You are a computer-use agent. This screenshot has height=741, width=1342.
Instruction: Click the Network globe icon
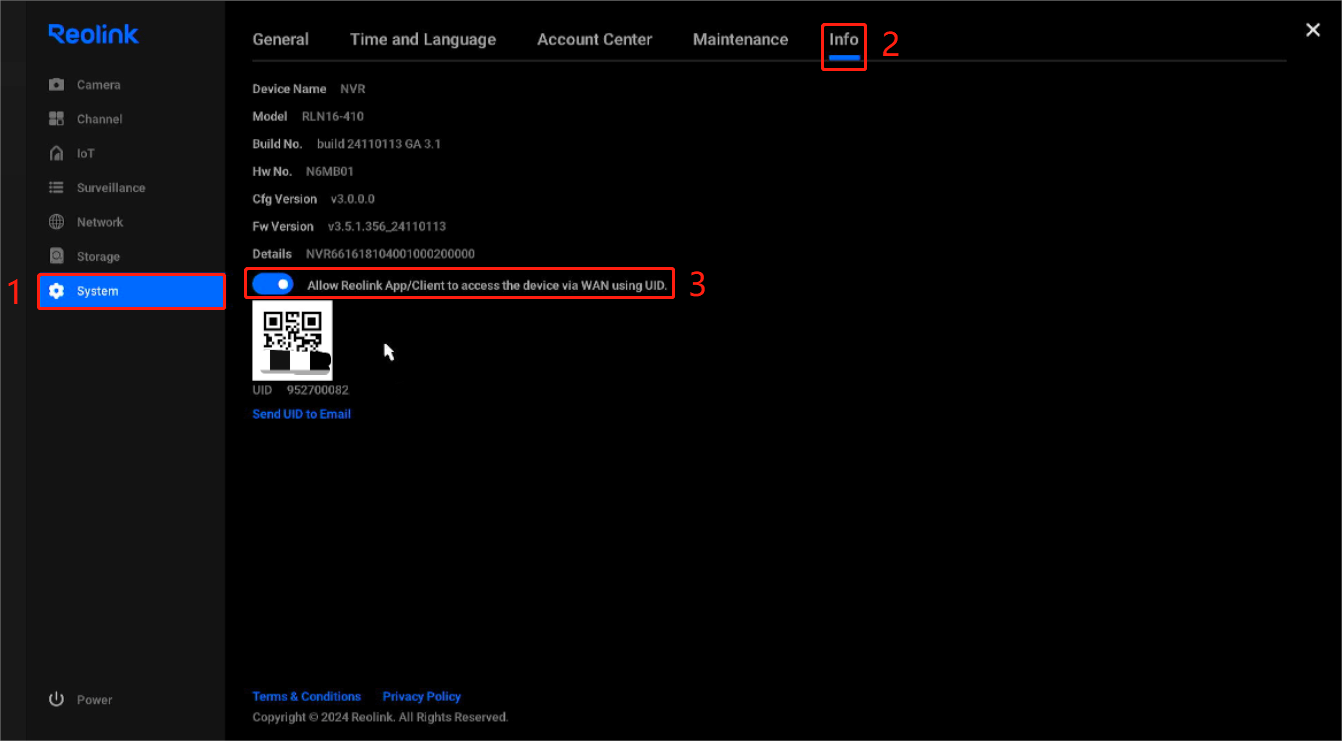(x=57, y=222)
